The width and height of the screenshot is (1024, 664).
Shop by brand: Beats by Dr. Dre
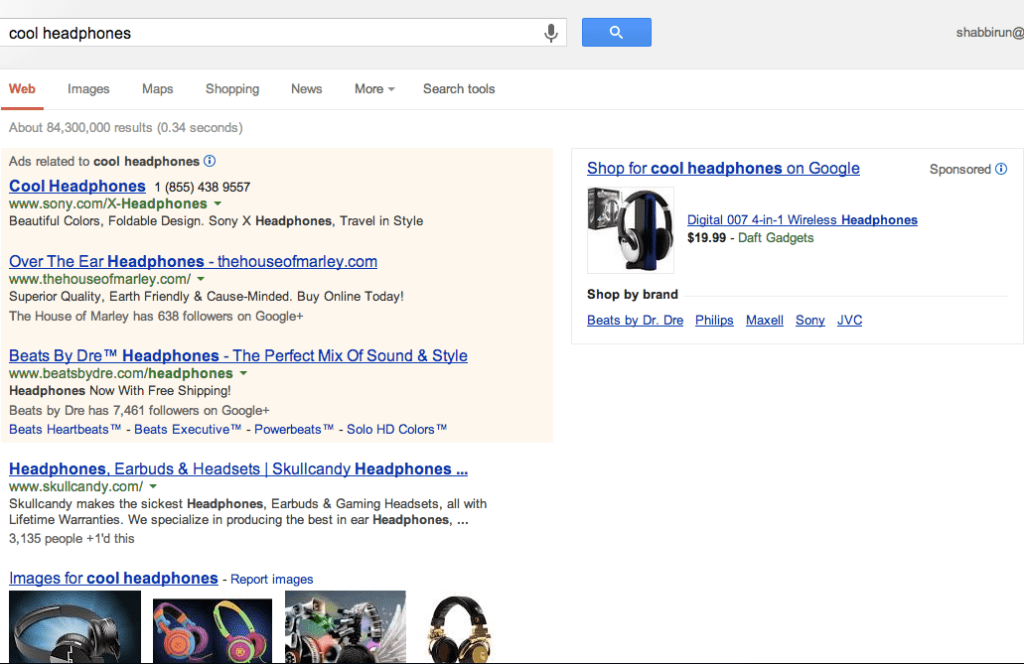635,321
